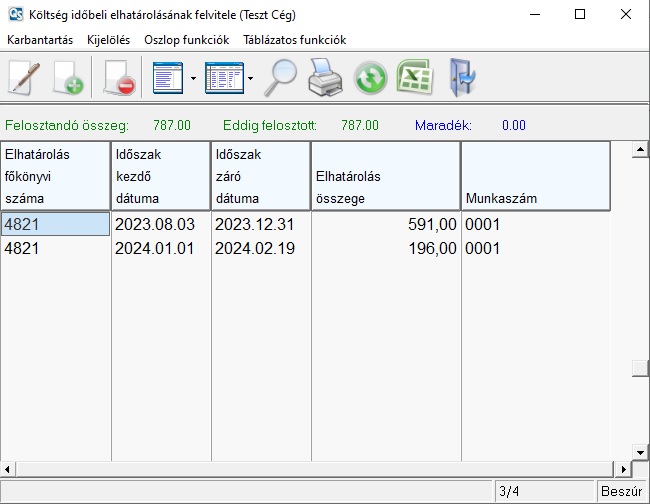Click the Elhatárolás összege column header
Screen dimensions: 650x504
385,177
